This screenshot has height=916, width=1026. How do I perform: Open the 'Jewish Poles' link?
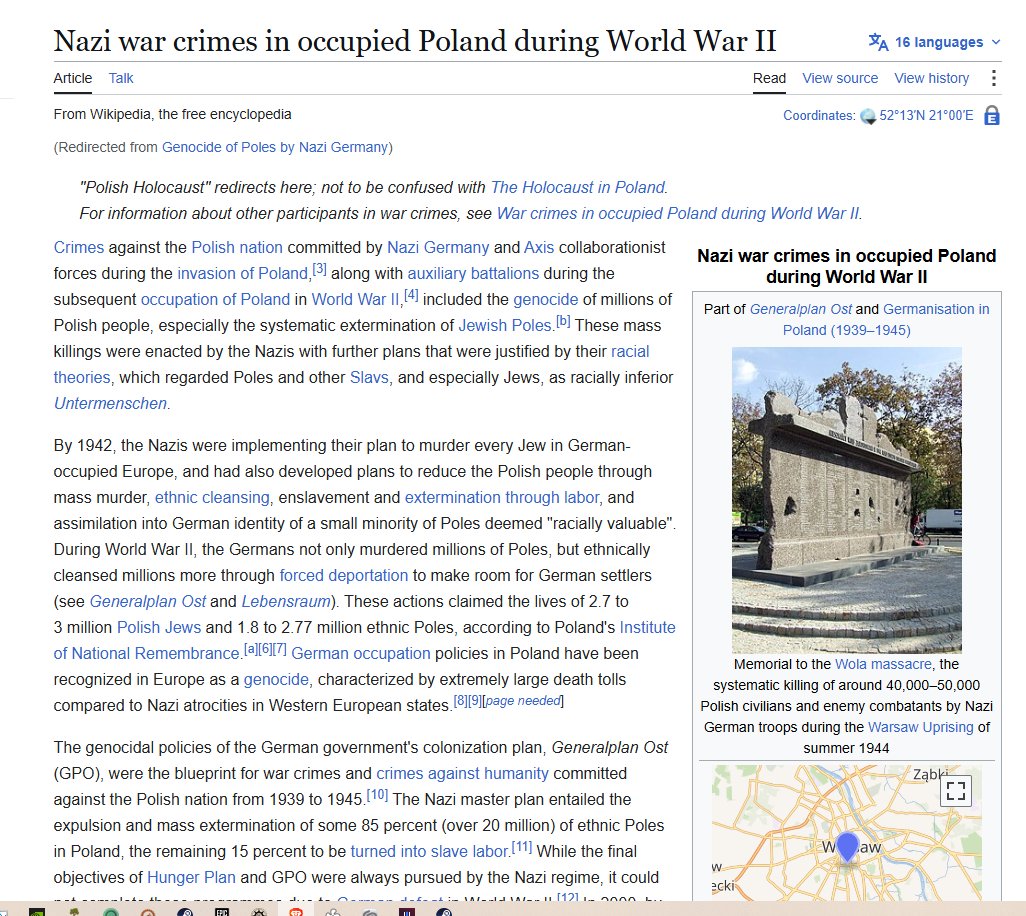504,325
